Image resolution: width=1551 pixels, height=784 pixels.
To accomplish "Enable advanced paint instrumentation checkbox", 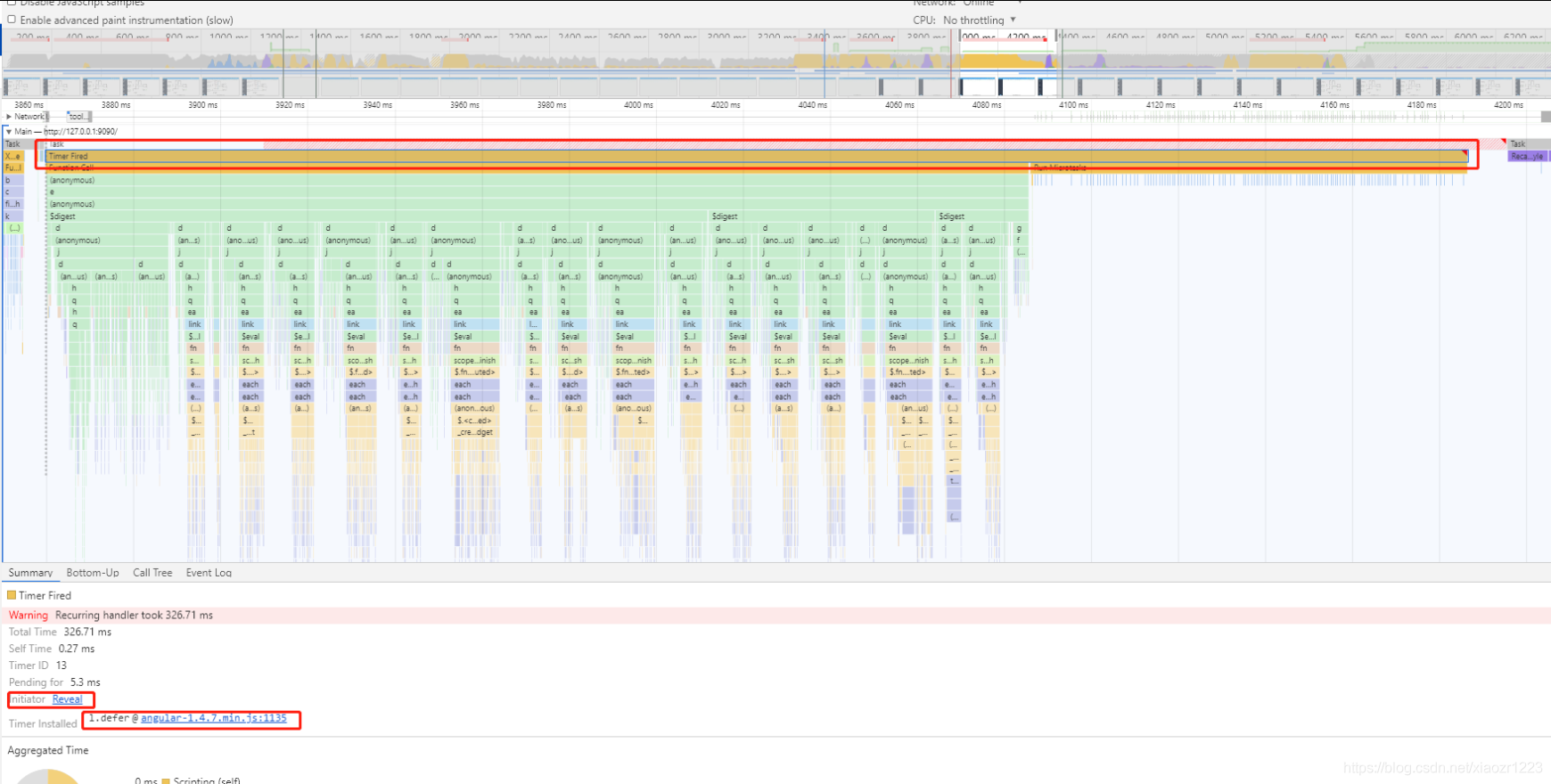I will click(x=12, y=20).
